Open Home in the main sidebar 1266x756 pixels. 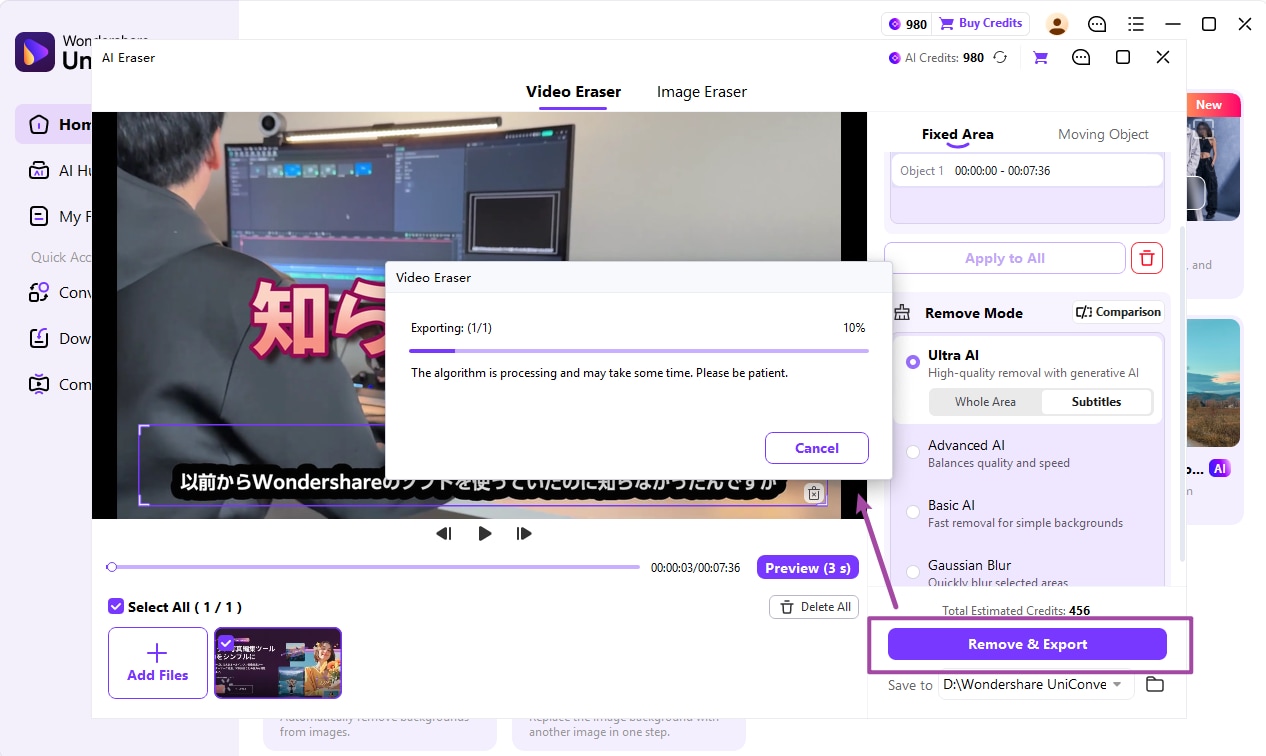[x=55, y=125]
